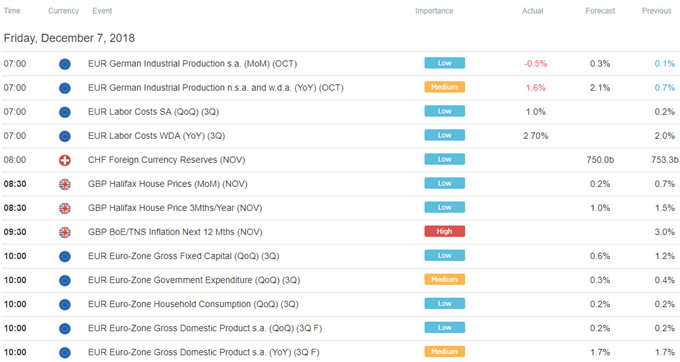
Task: Open EUR Euro-Zone Household Consumption event
Action: (x=193, y=304)
